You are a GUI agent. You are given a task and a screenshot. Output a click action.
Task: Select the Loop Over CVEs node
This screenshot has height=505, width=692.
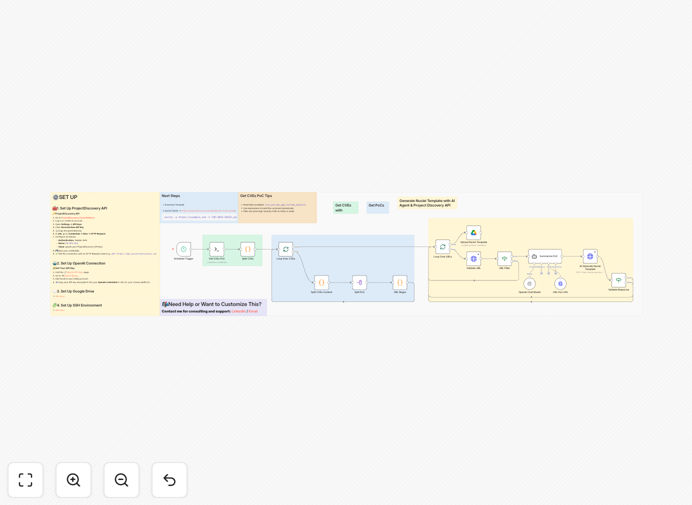click(x=286, y=249)
